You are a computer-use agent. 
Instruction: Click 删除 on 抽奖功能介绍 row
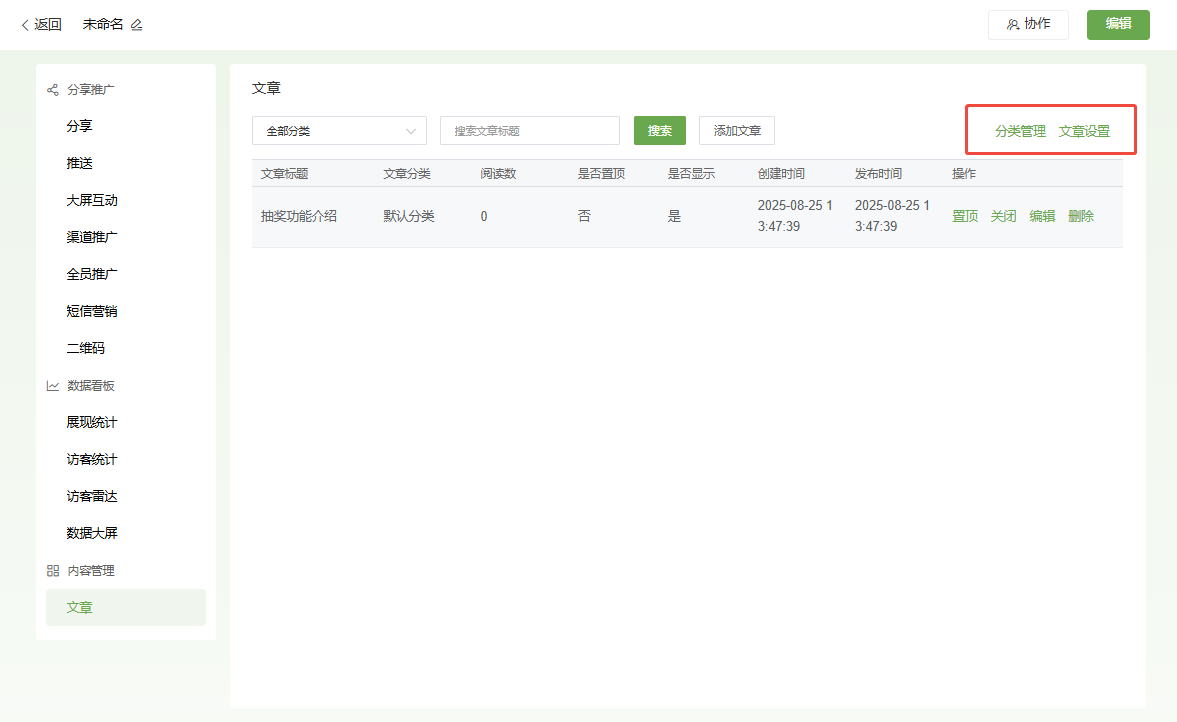click(x=1081, y=216)
